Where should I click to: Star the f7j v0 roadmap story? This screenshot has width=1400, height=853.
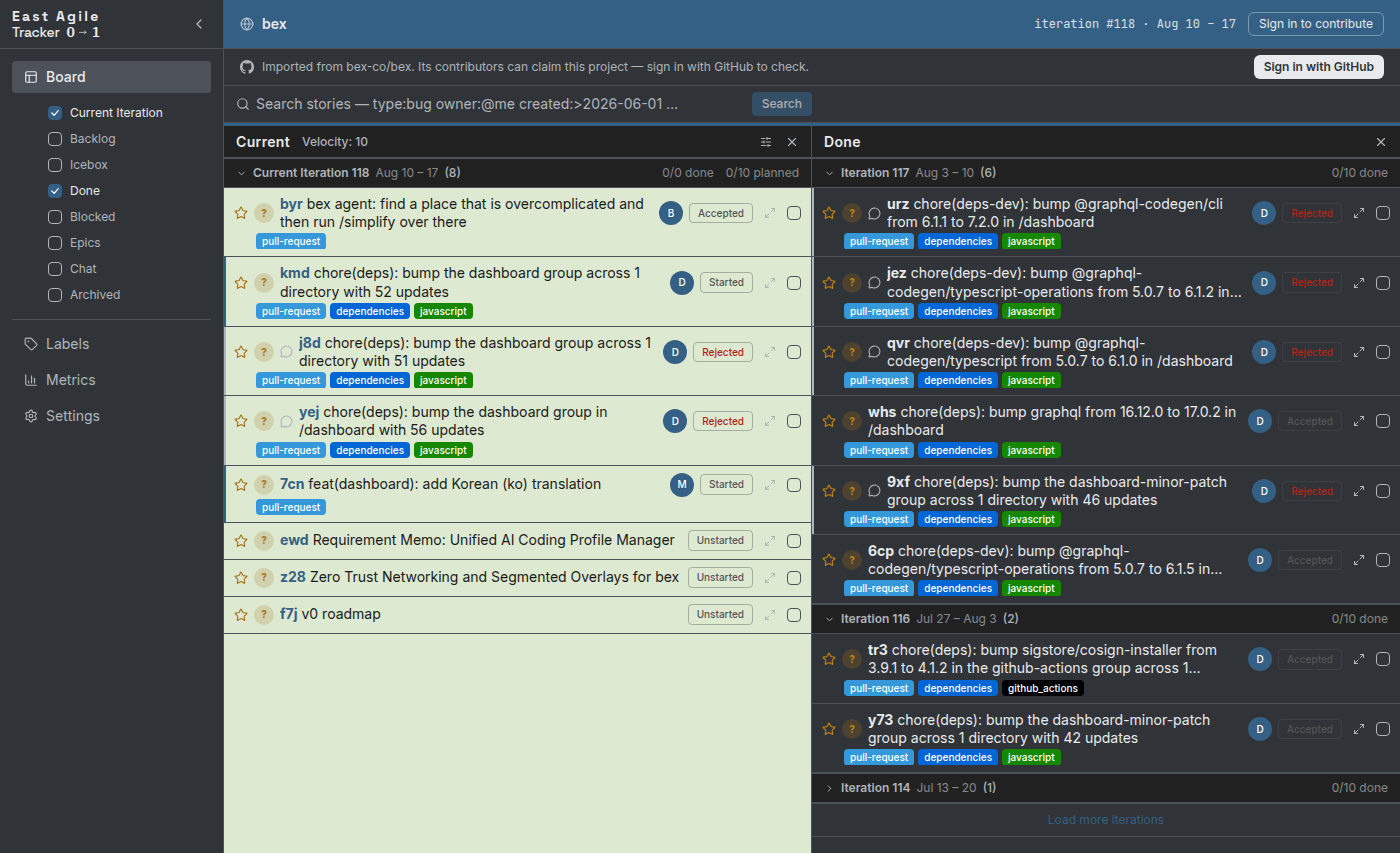(241, 615)
